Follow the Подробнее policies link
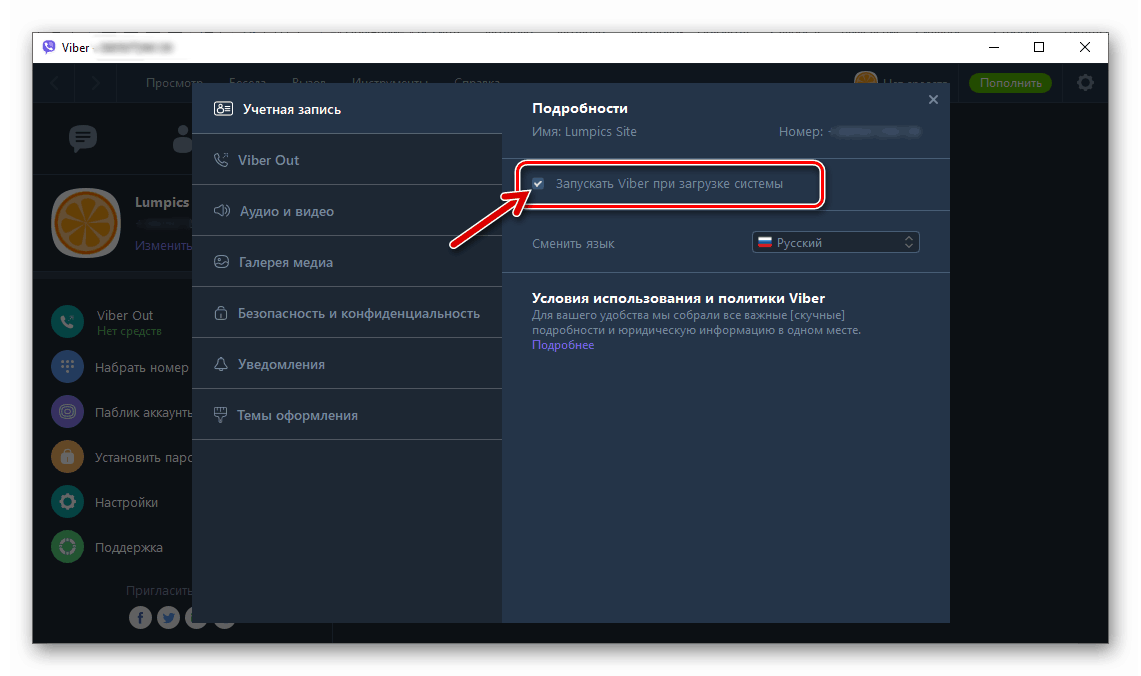 pos(562,345)
